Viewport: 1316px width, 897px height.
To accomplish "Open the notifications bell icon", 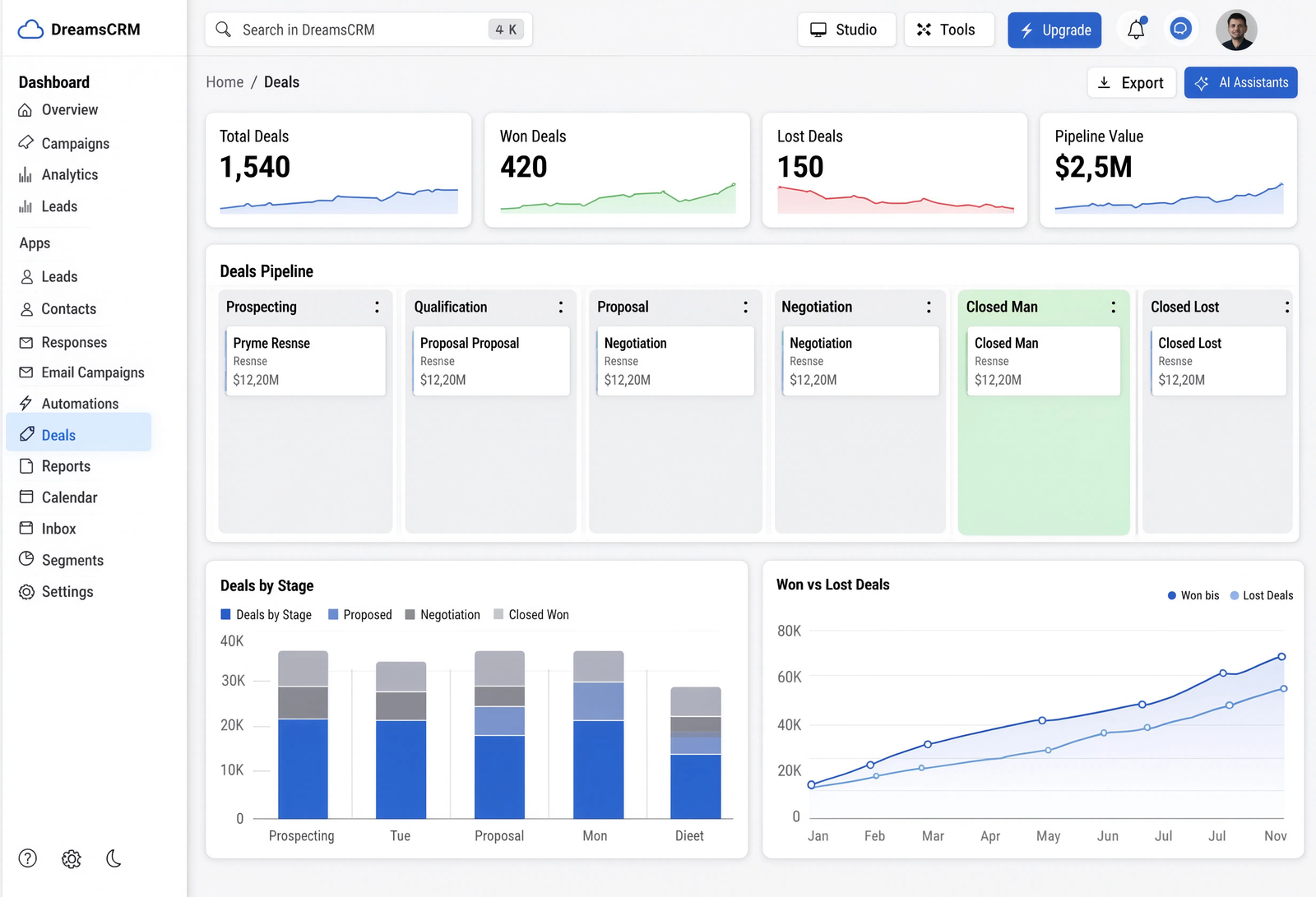I will tap(1136, 30).
